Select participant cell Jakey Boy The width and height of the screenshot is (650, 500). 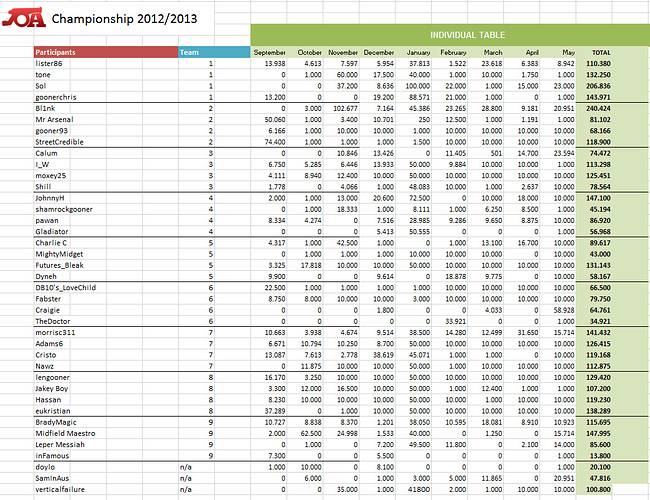click(52, 388)
